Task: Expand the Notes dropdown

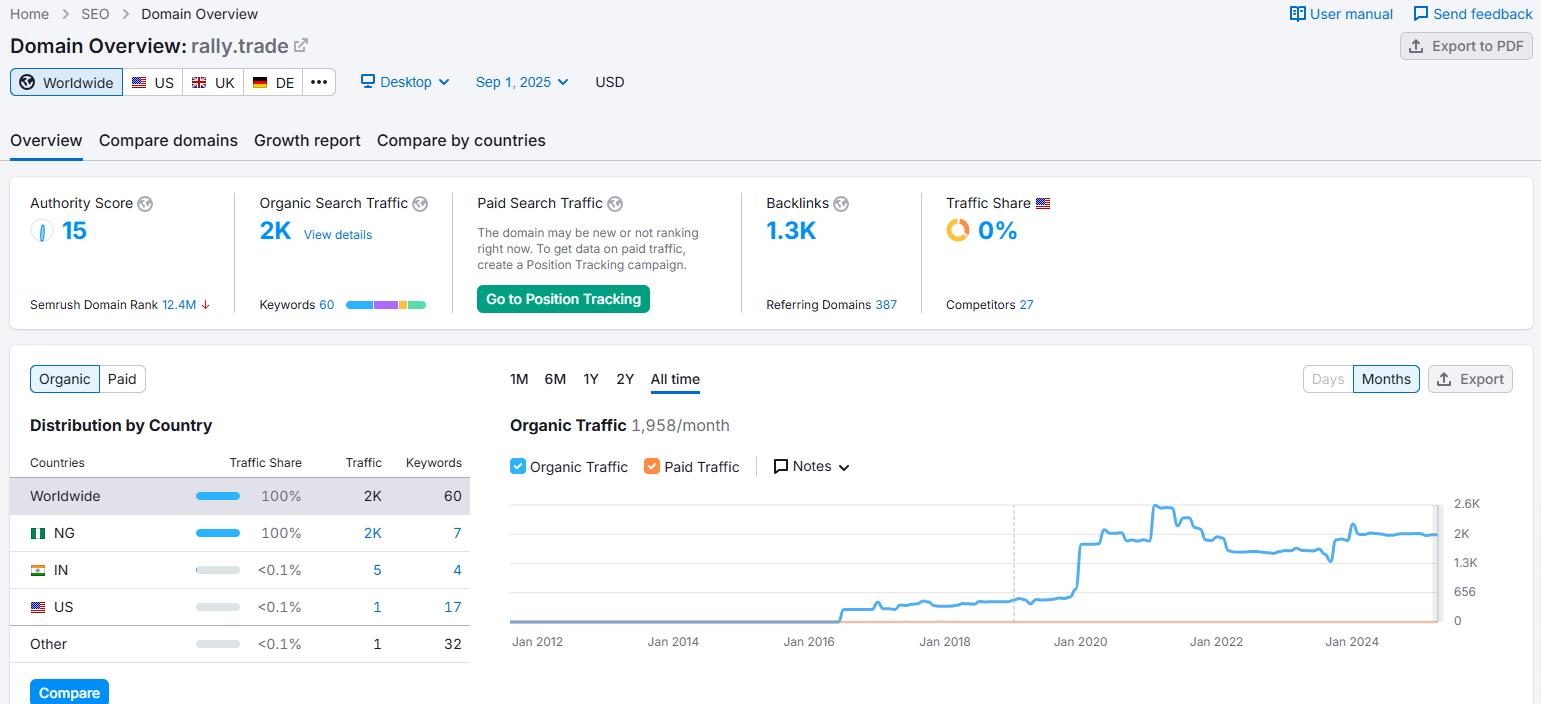Action: 812,466
